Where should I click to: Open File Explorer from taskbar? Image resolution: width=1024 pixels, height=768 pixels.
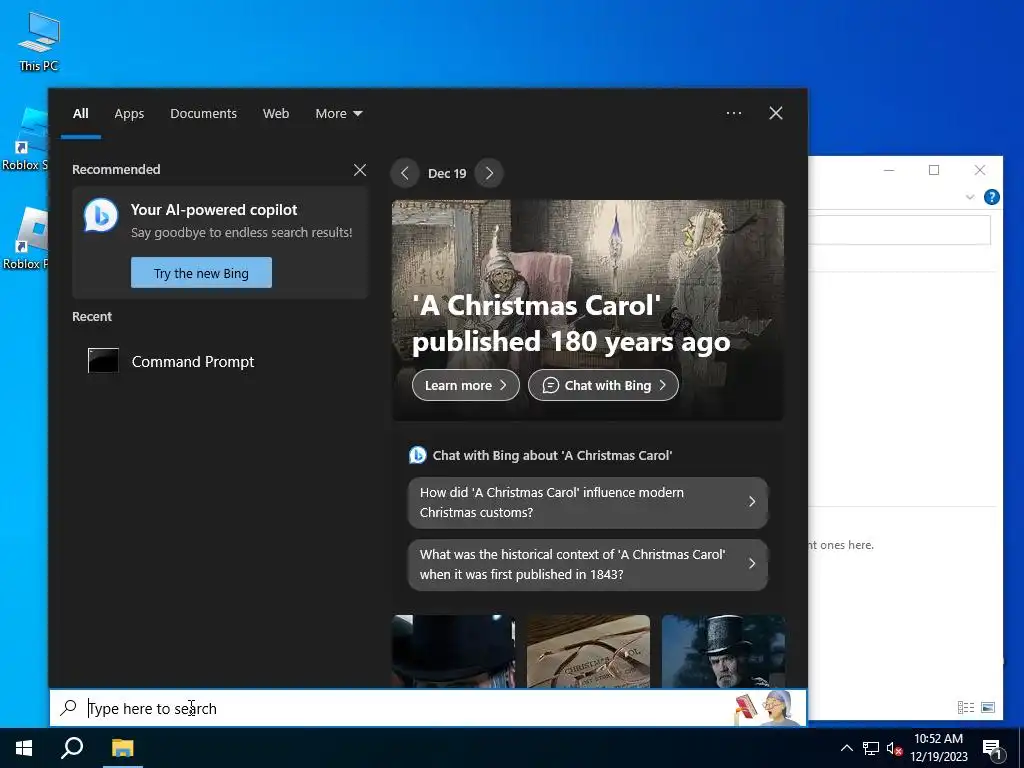tap(122, 748)
